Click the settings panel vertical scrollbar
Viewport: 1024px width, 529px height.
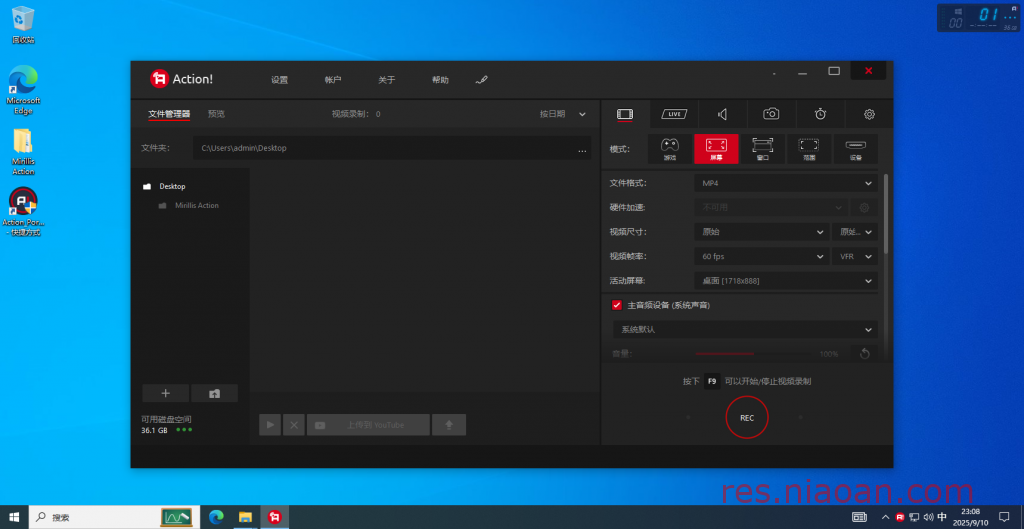(886, 213)
